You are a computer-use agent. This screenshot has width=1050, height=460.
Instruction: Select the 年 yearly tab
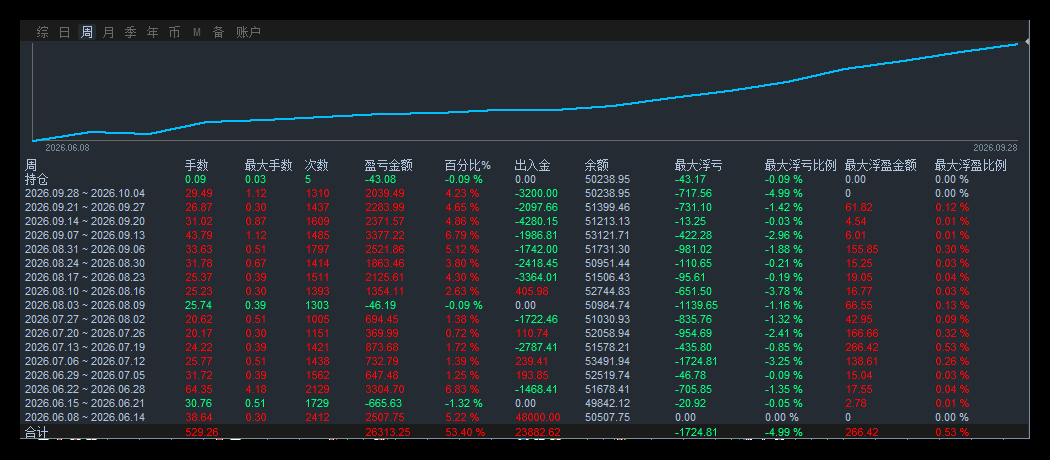[x=153, y=32]
